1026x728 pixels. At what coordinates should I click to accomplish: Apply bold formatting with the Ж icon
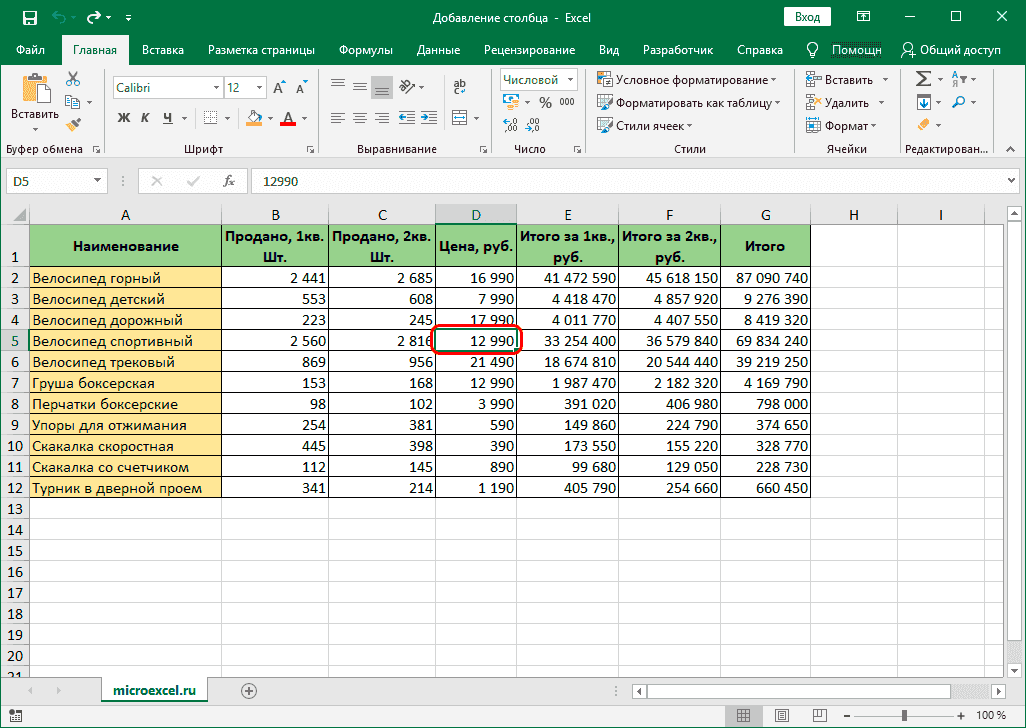122,117
